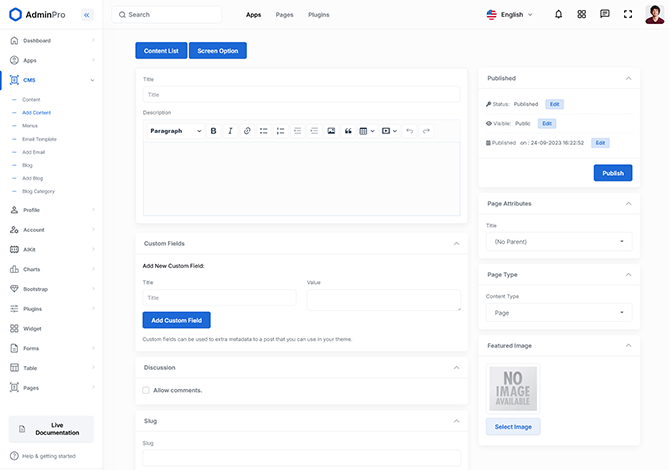Apply italic formatting in the editor
The image size is (670, 470).
point(230,131)
